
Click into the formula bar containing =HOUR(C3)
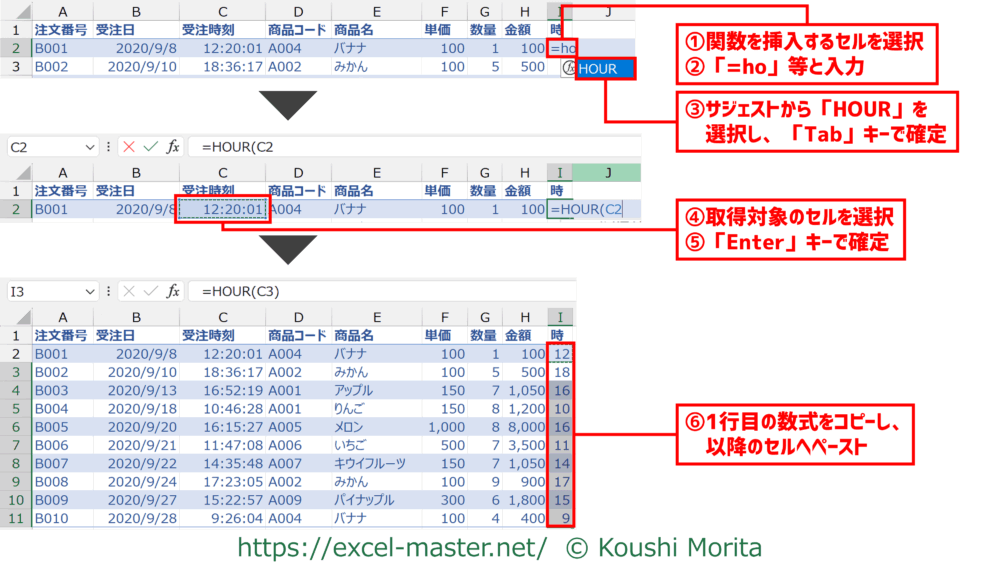400,291
